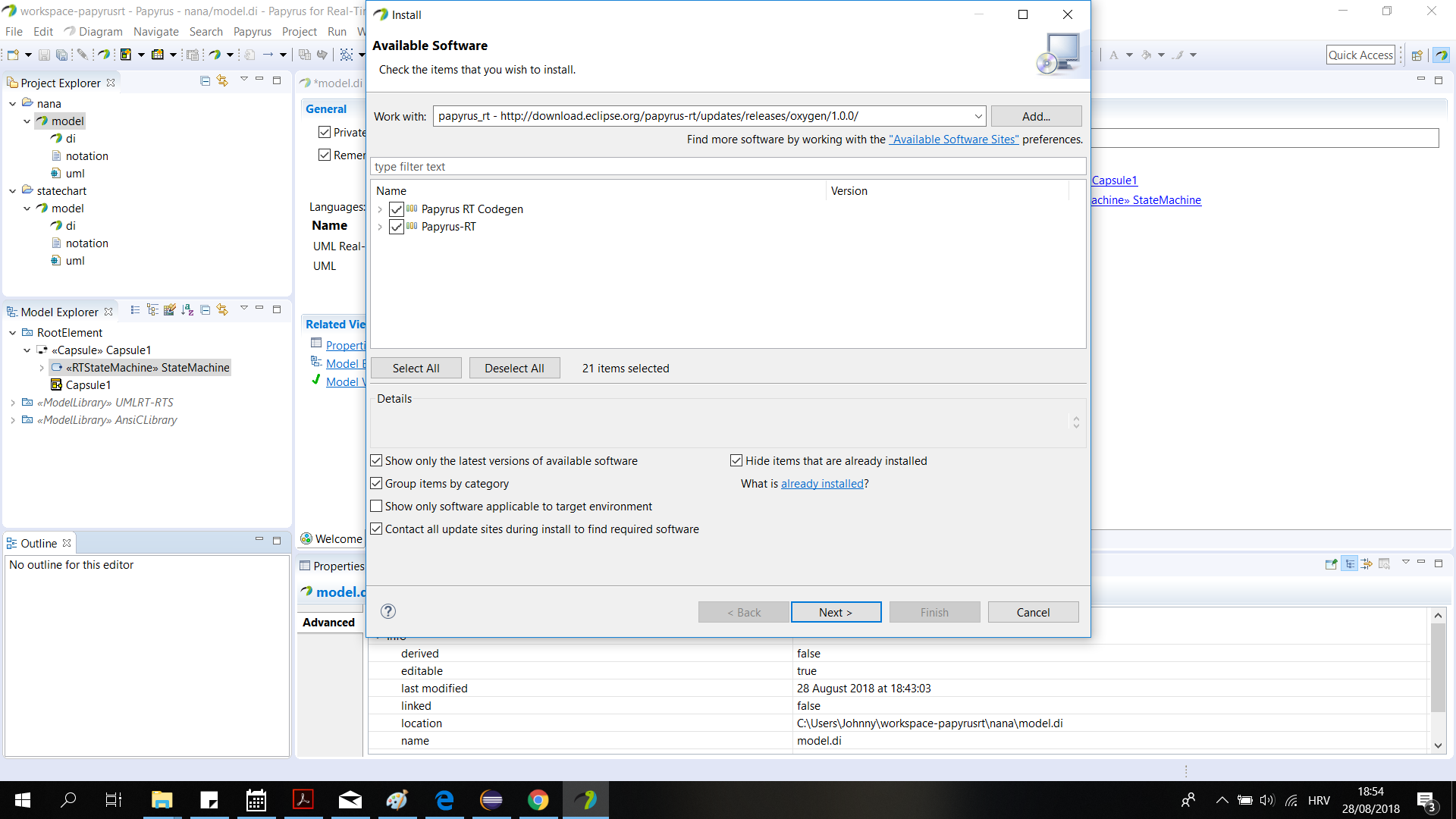Click the flat list icon in Model Explorer toolbar

click(x=135, y=309)
